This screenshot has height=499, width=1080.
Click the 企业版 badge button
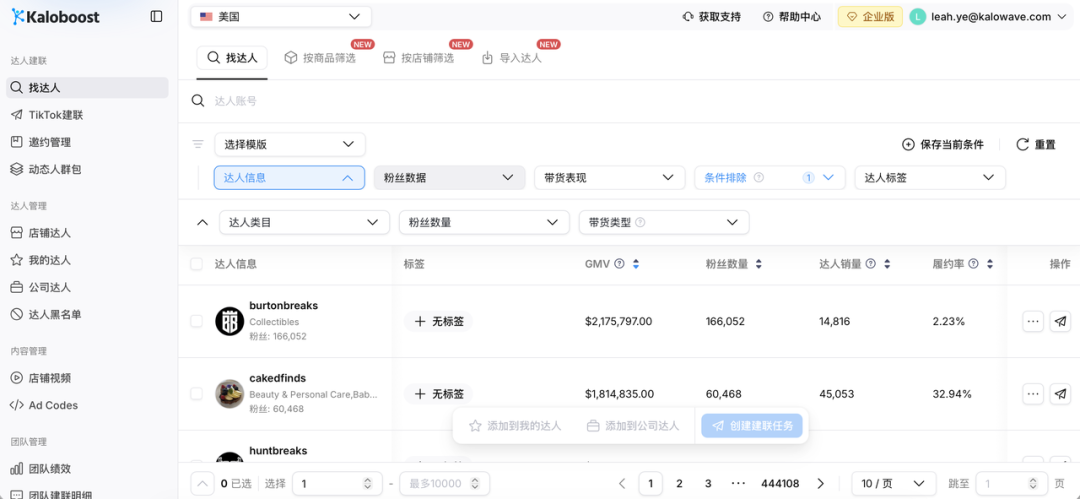pos(870,17)
